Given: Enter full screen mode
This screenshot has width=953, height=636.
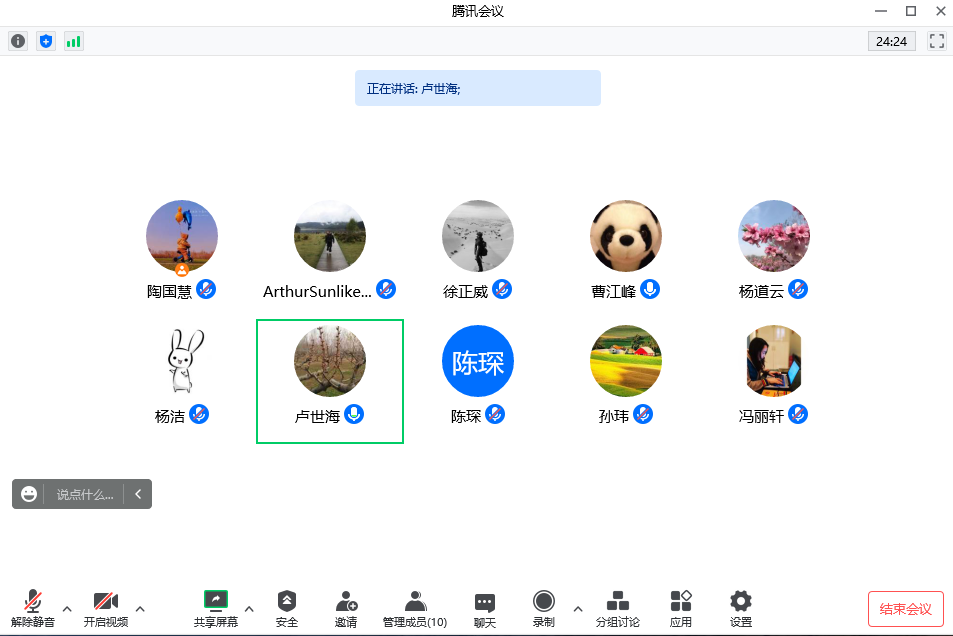Looking at the screenshot, I should click(x=937, y=41).
